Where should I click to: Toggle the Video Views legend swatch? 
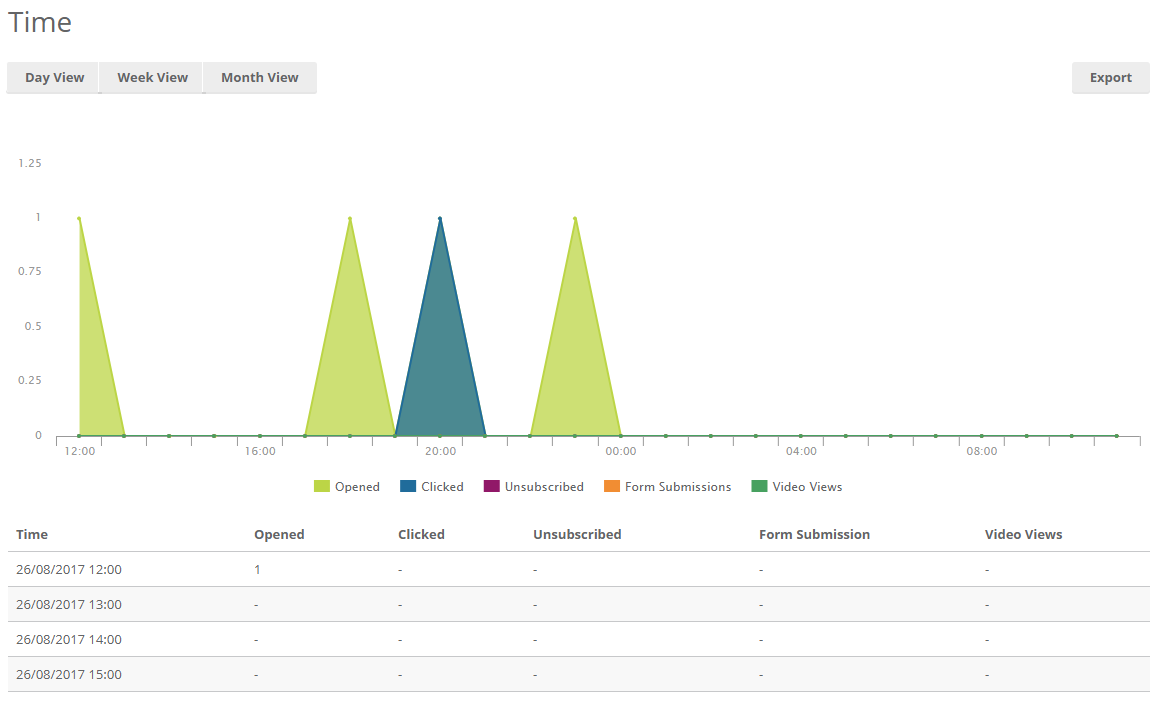759,487
